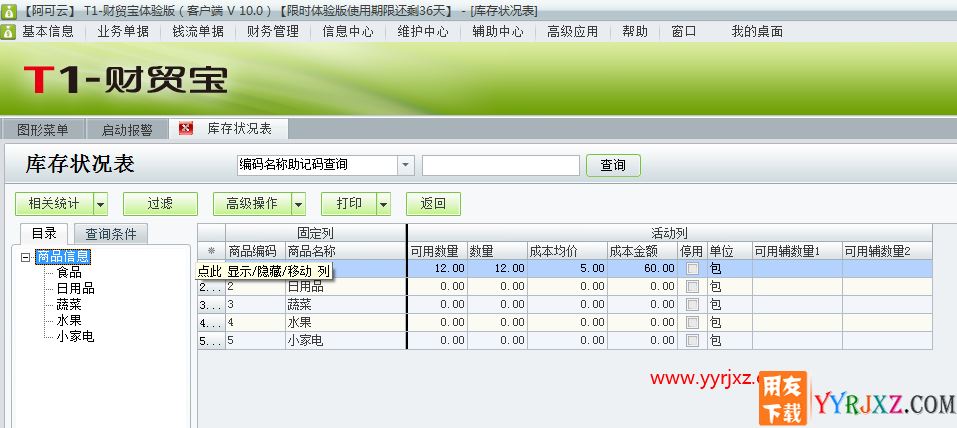Screen dimensions: 957x428
Task: Click the 可用辅数量1 column header
Action: coord(797,251)
